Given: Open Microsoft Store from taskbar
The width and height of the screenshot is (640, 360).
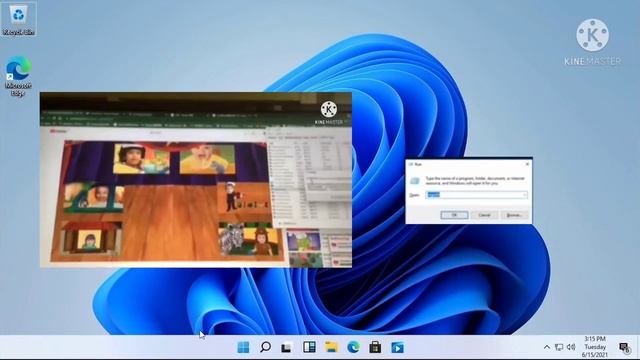Looking at the screenshot, I should tap(375, 347).
